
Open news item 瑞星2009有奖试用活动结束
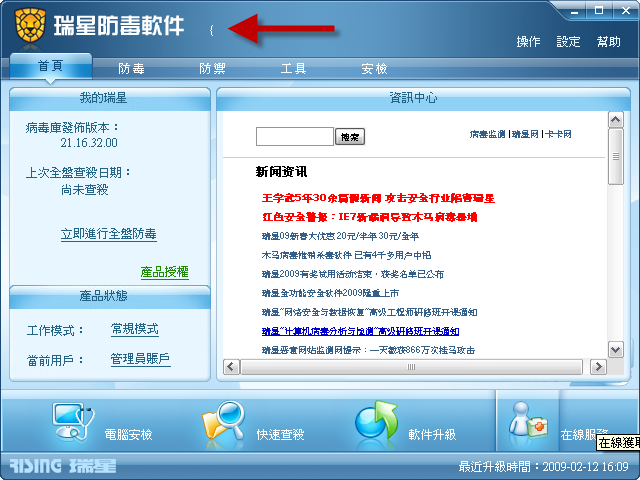coord(353,274)
